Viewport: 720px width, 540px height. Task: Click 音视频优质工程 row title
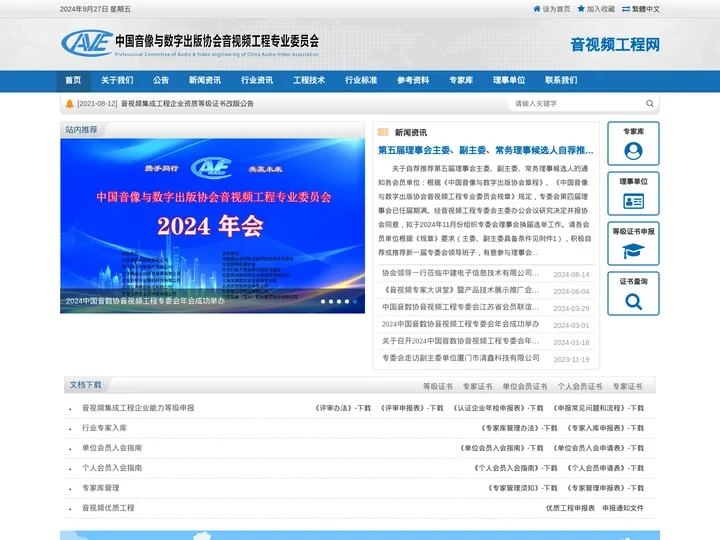point(108,508)
